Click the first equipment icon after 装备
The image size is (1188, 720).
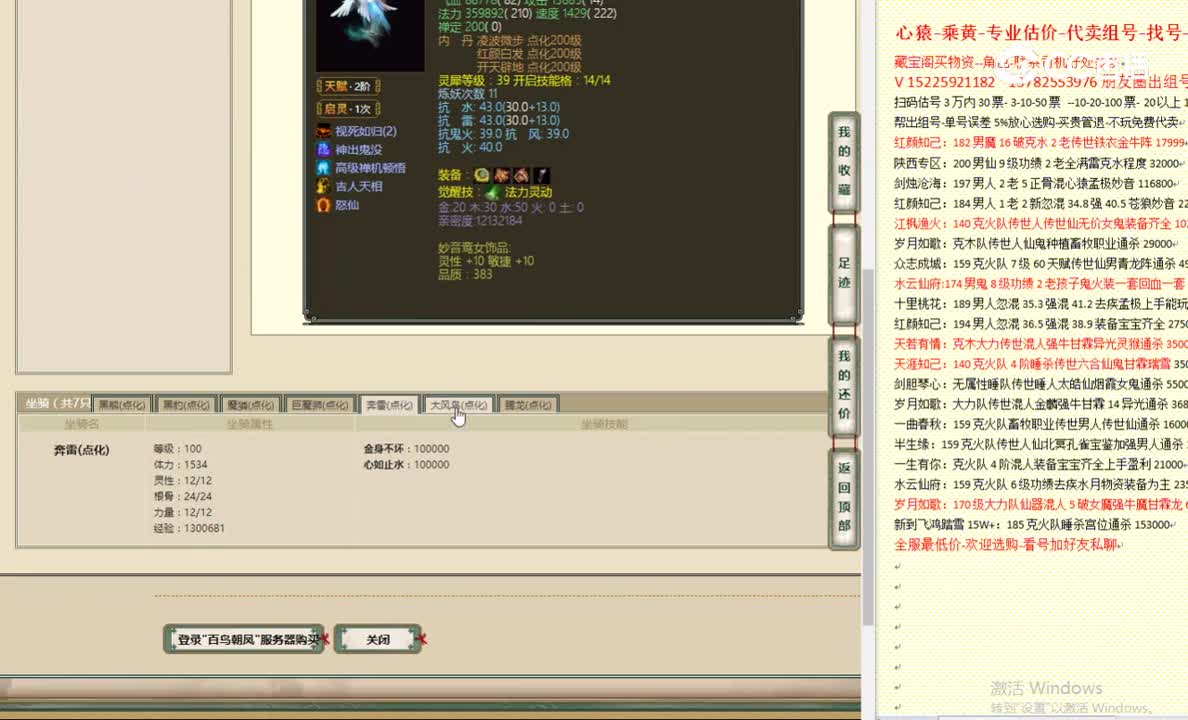click(482, 175)
